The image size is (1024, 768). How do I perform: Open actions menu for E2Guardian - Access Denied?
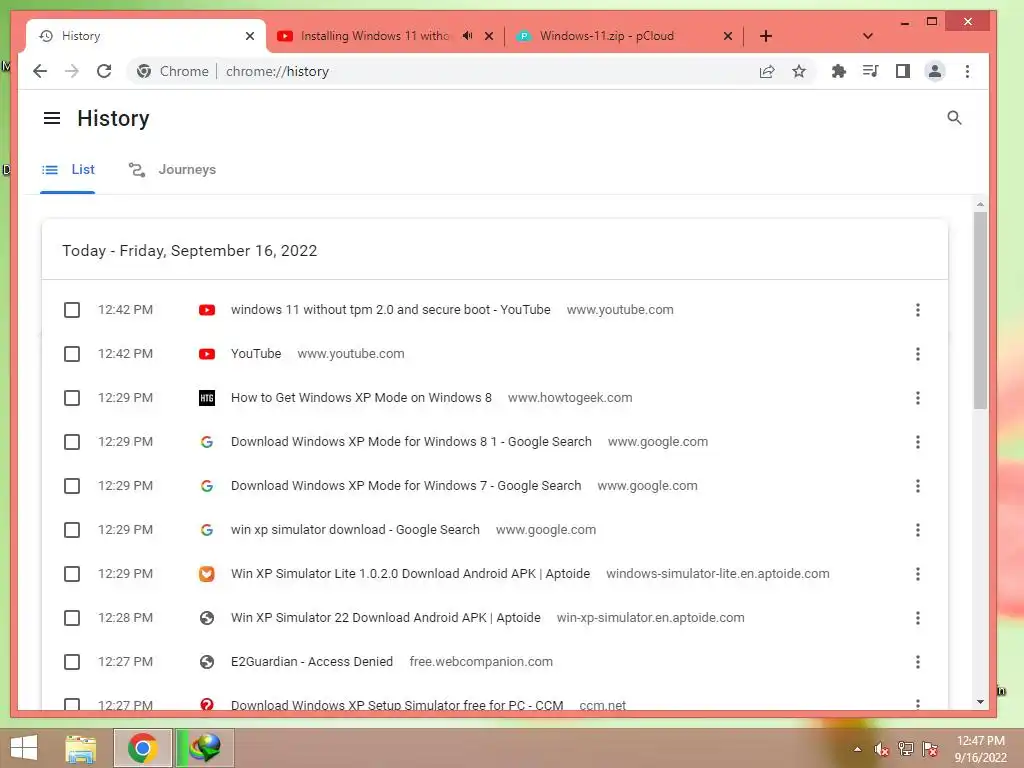[918, 662]
